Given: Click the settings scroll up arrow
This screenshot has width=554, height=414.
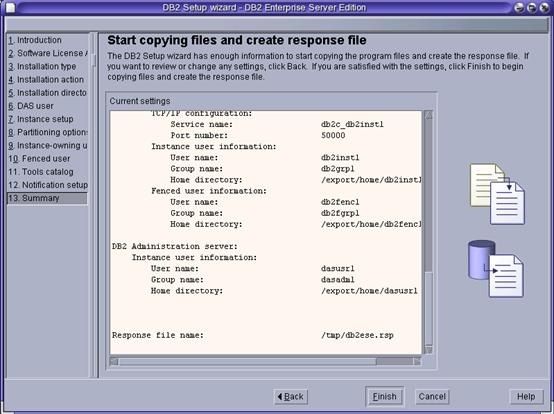Looking at the screenshot, I should 428,115.
